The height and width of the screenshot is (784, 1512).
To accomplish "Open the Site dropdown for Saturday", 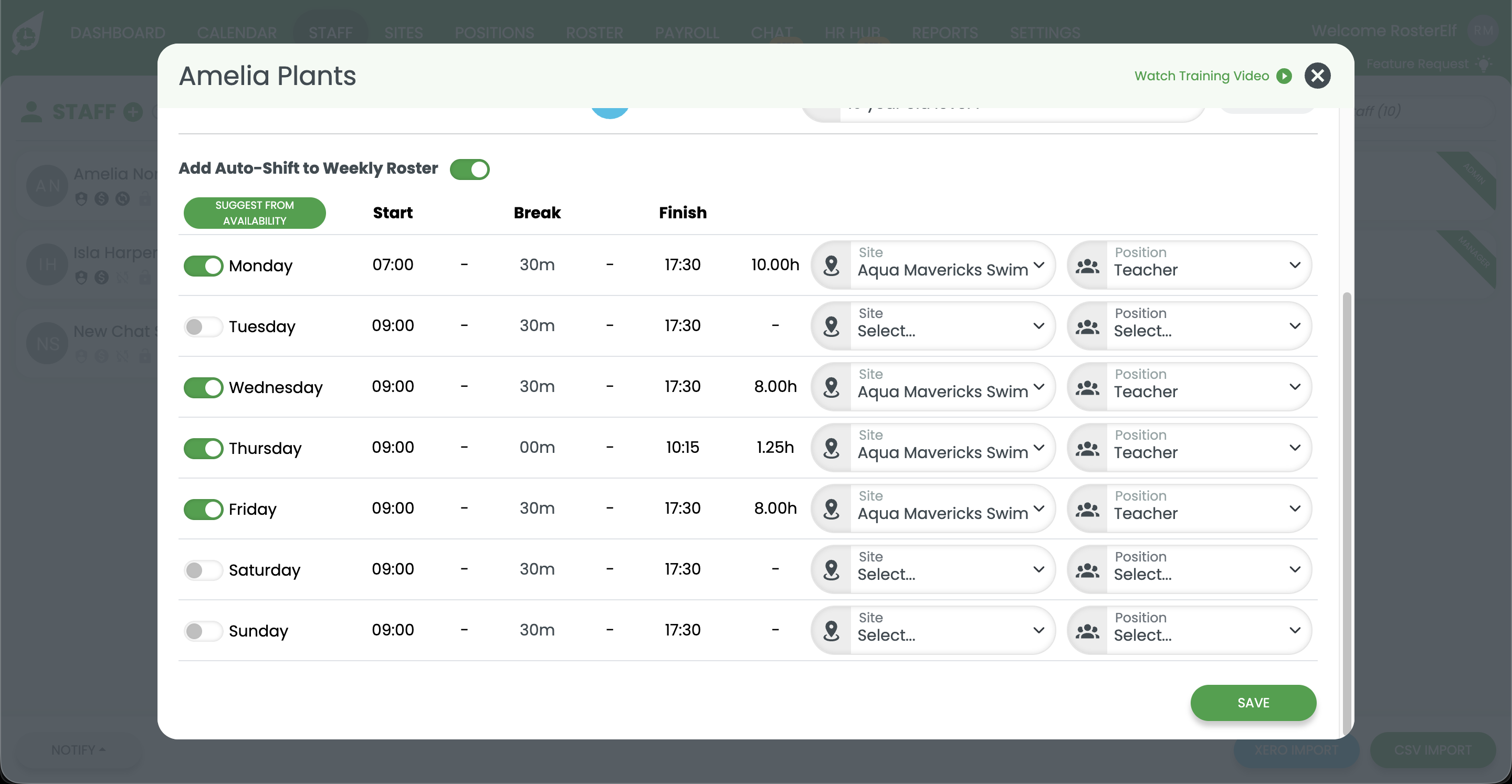I will [x=933, y=569].
